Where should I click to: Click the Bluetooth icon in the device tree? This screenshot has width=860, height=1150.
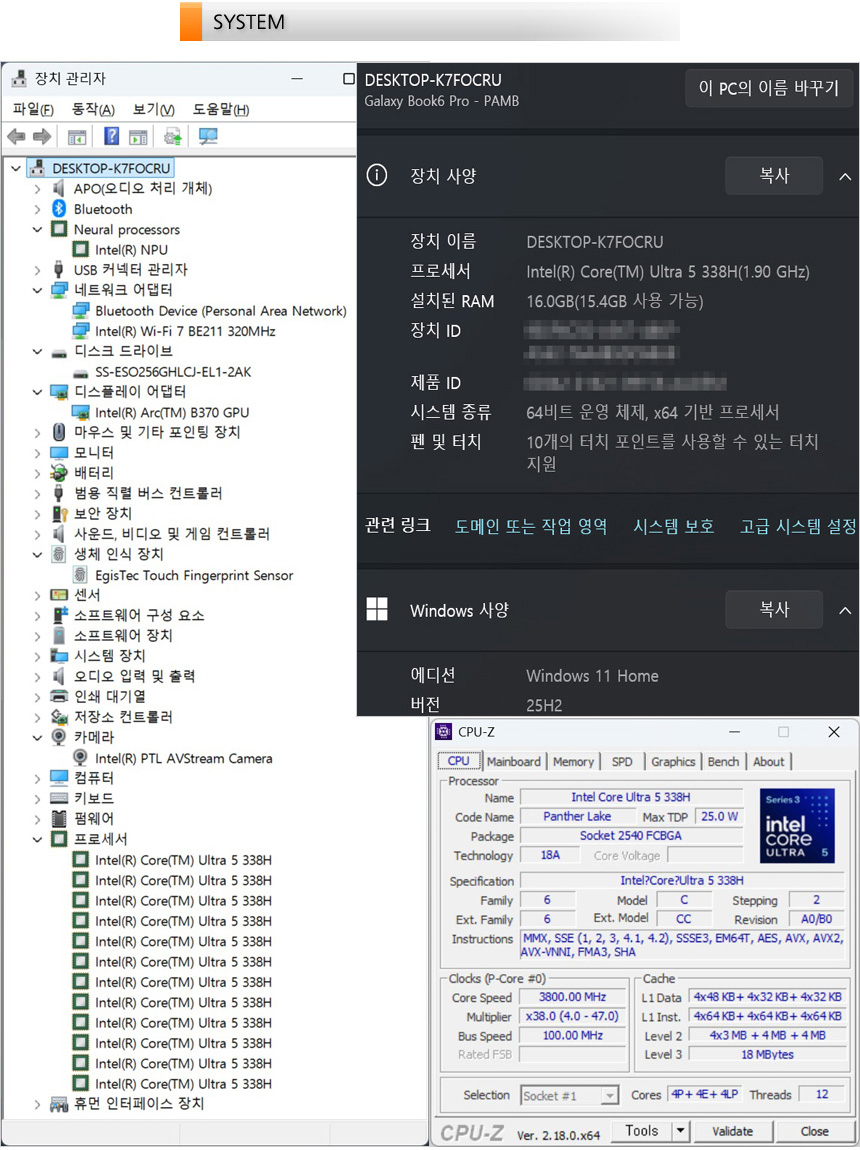pos(59,209)
